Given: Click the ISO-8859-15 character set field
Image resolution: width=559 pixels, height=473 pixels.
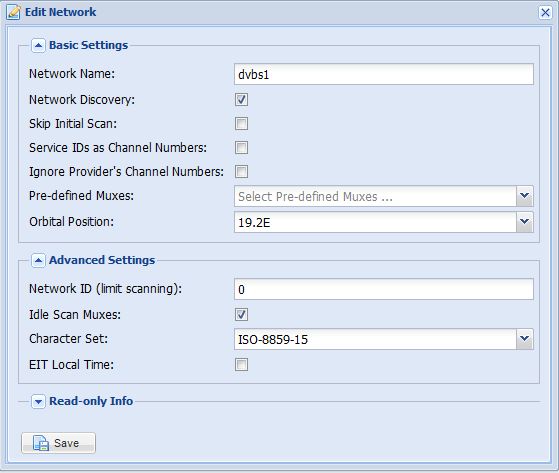Looking at the screenshot, I should click(x=375, y=339).
